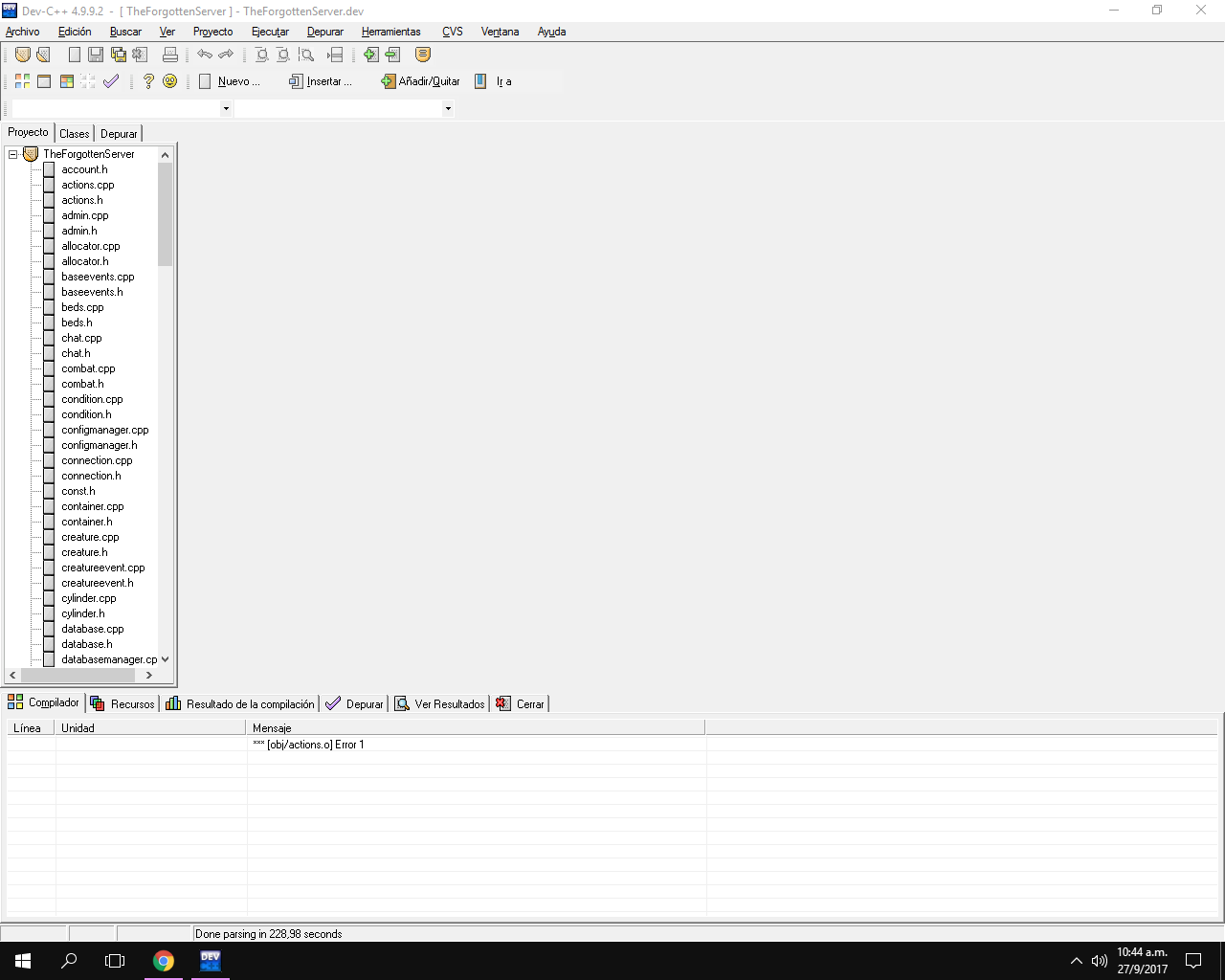Click the Rebuild All icon

pos(88,81)
